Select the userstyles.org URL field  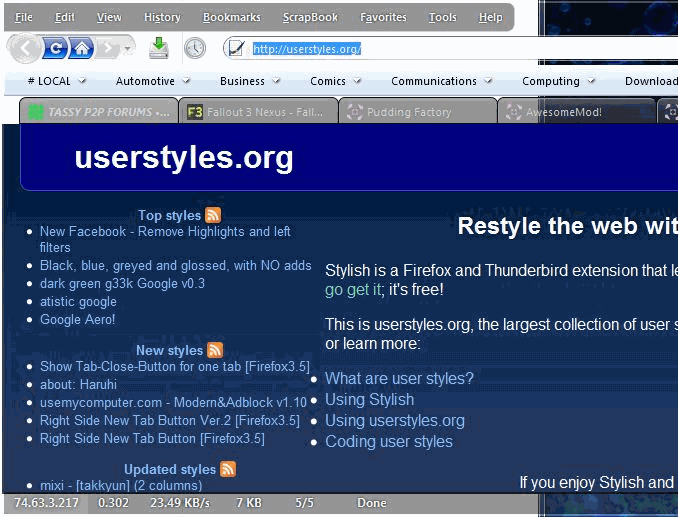450,49
